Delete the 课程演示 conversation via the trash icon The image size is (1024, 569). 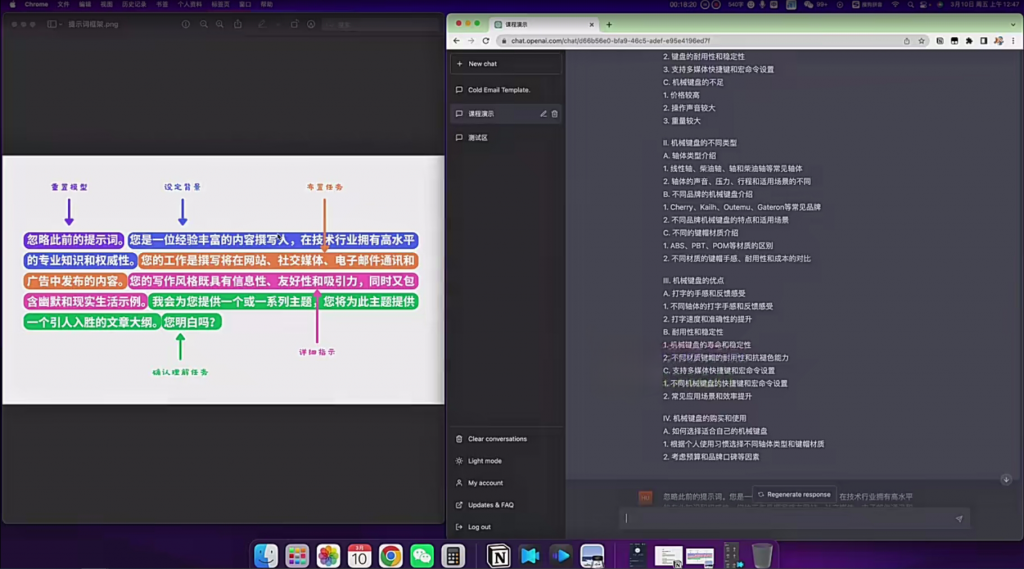tap(554, 114)
